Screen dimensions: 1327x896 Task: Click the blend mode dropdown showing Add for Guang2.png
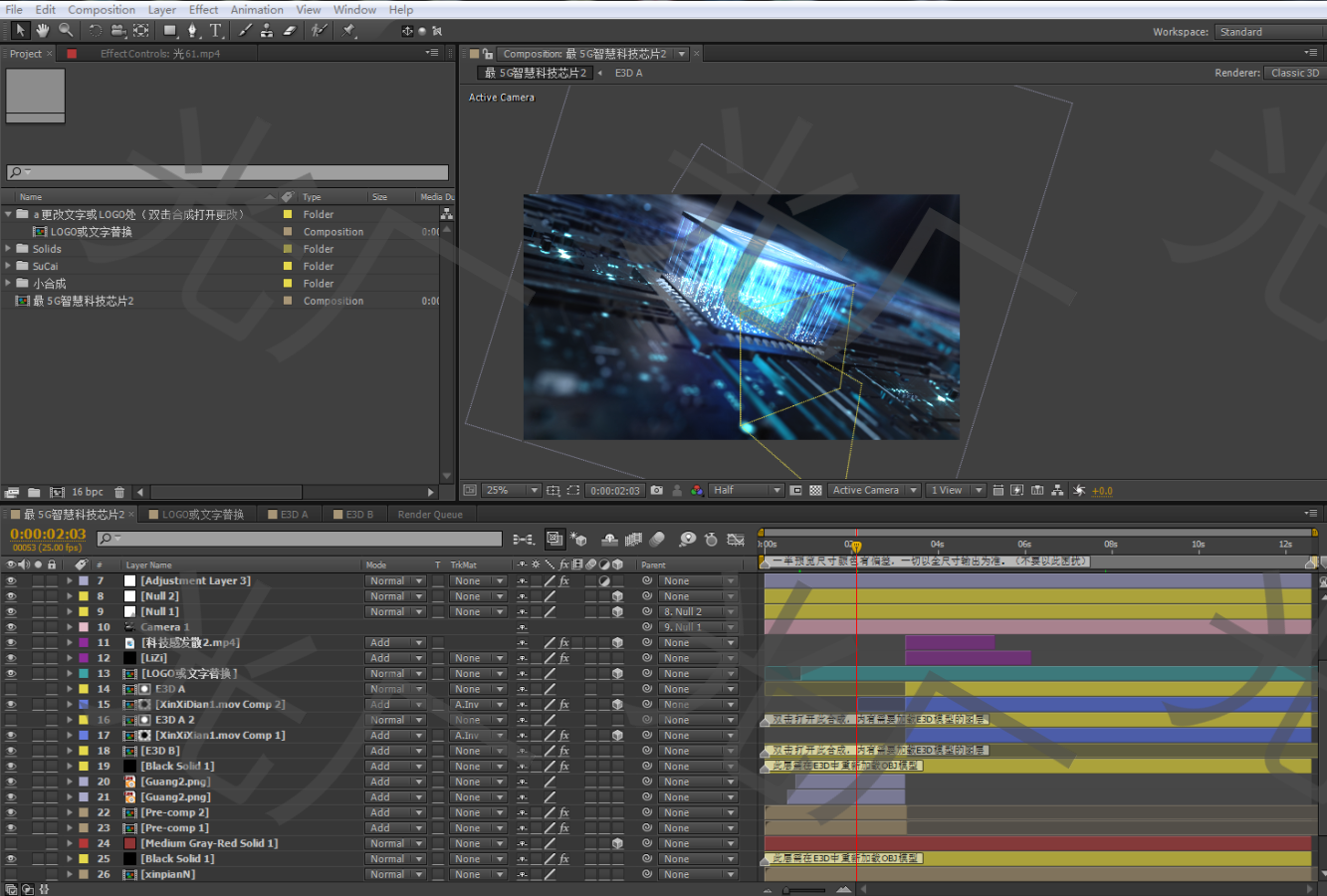coord(394,781)
